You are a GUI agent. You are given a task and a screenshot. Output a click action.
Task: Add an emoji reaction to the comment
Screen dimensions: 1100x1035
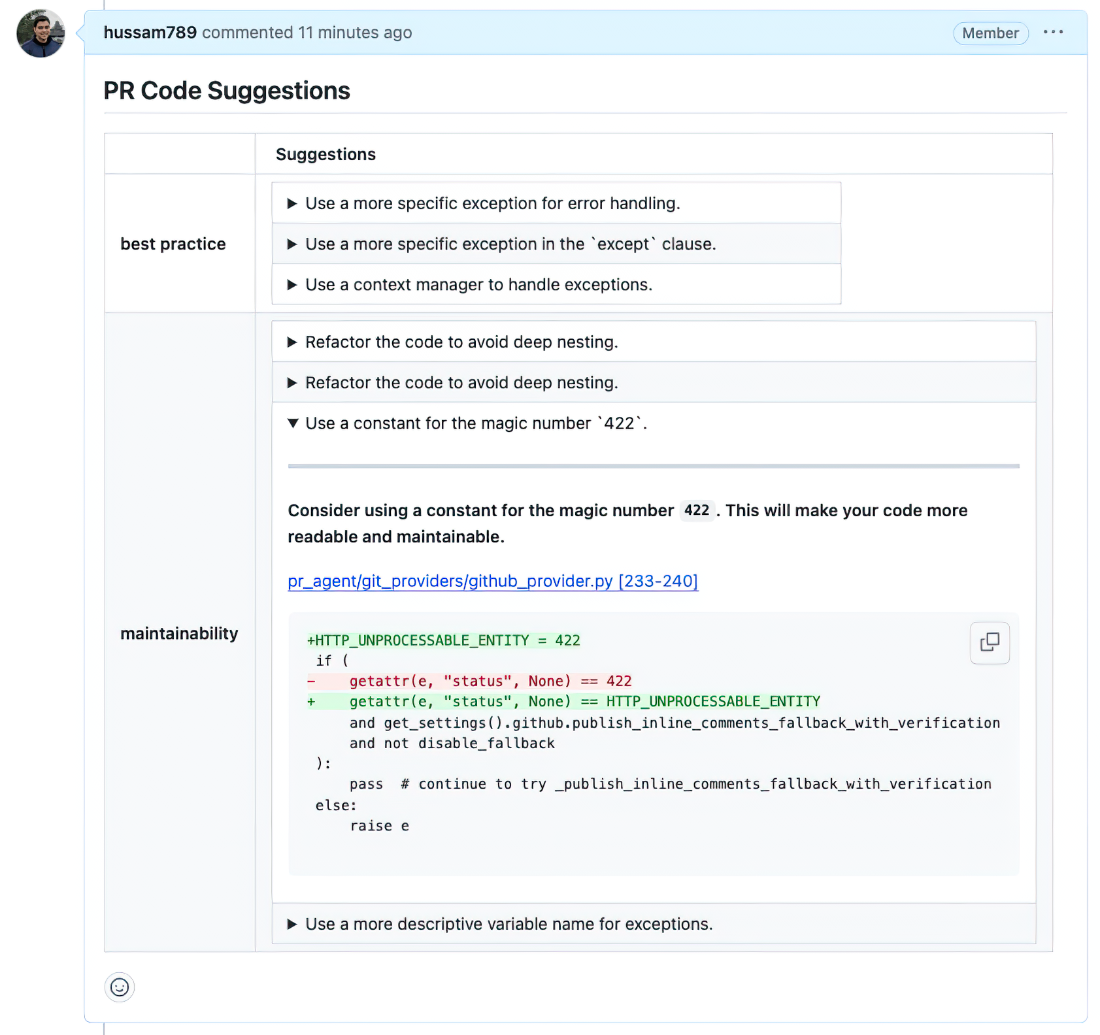click(x=120, y=987)
